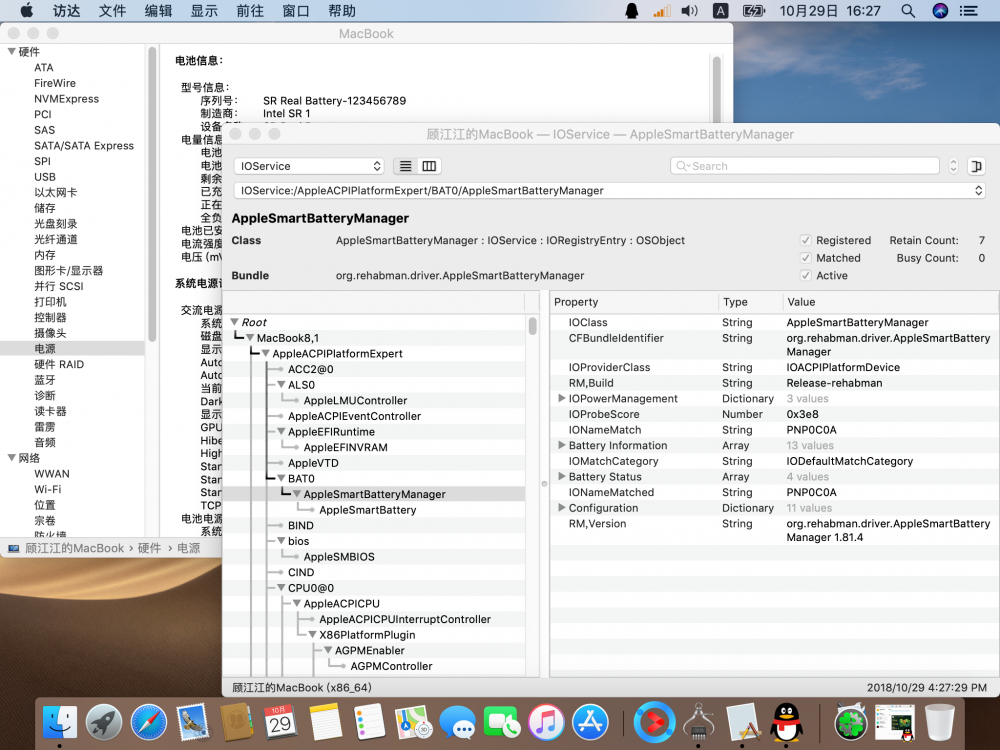
Task: Open the 显示 menu
Action: 204,11
